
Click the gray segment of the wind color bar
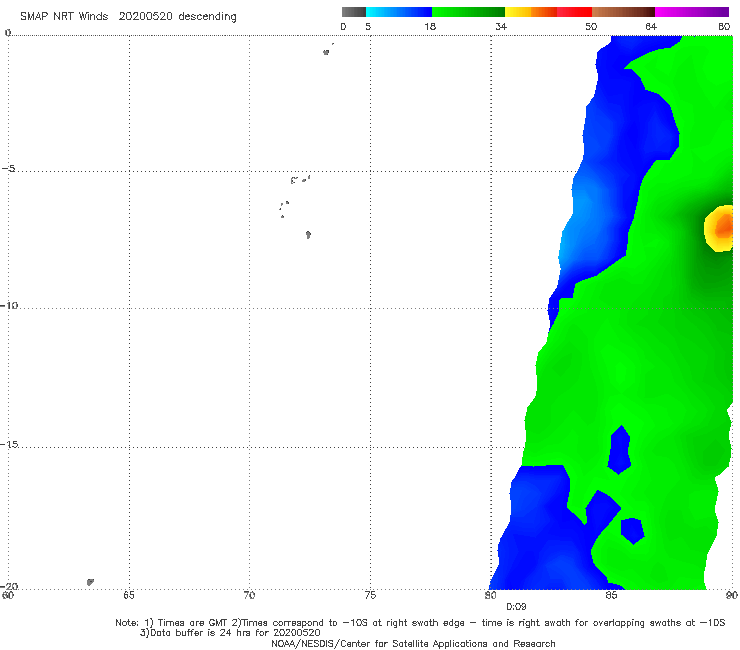pyautogui.click(x=353, y=12)
